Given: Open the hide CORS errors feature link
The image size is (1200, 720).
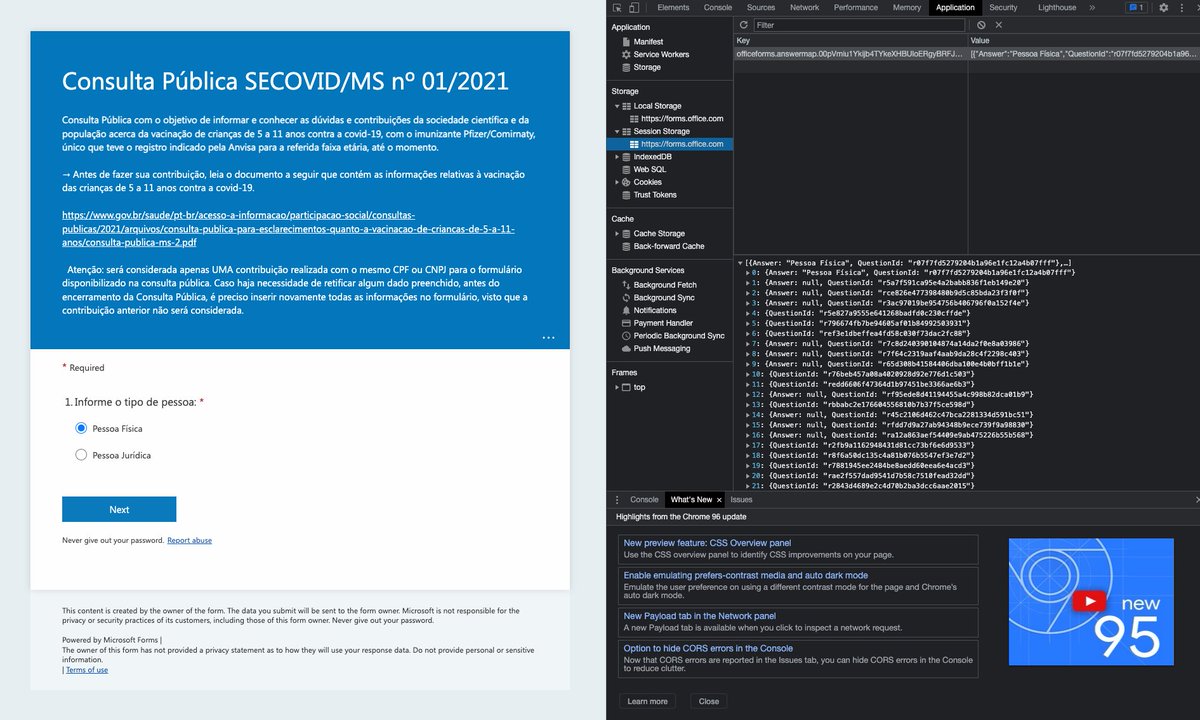Looking at the screenshot, I should click(708, 648).
